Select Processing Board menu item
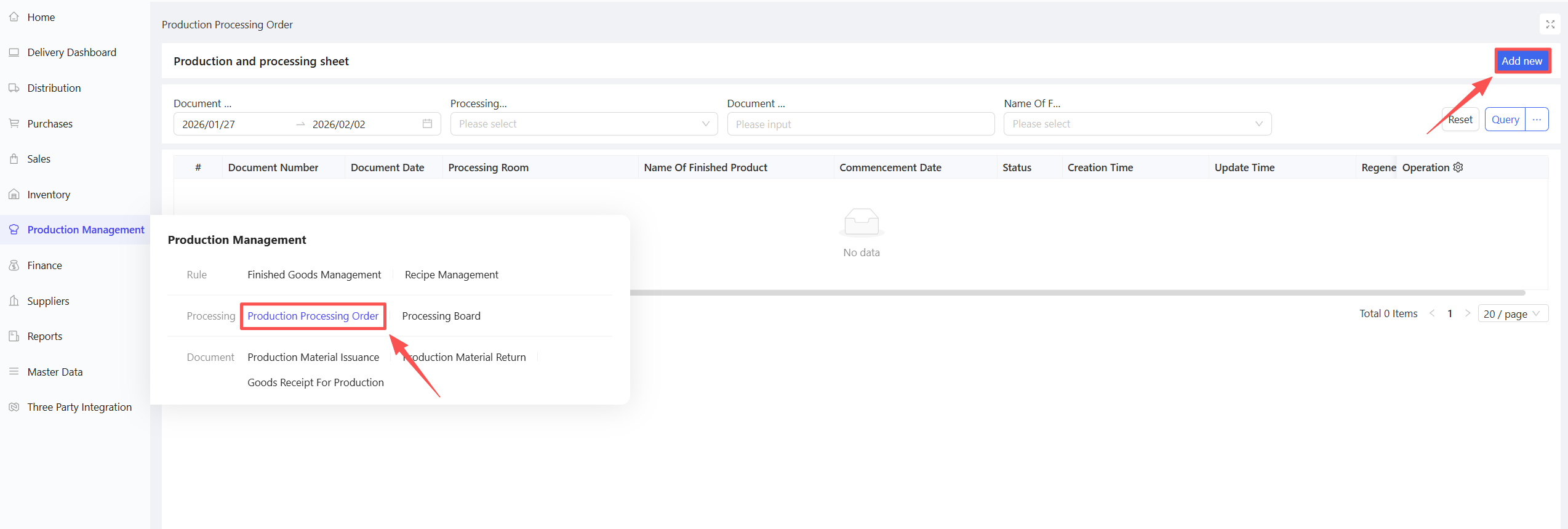 441,316
